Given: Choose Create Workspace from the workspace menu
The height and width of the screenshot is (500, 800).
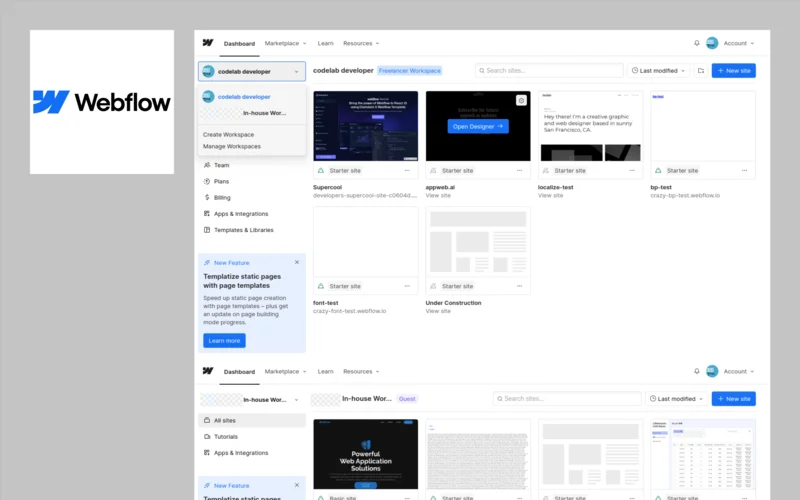Looking at the screenshot, I should click(229, 135).
